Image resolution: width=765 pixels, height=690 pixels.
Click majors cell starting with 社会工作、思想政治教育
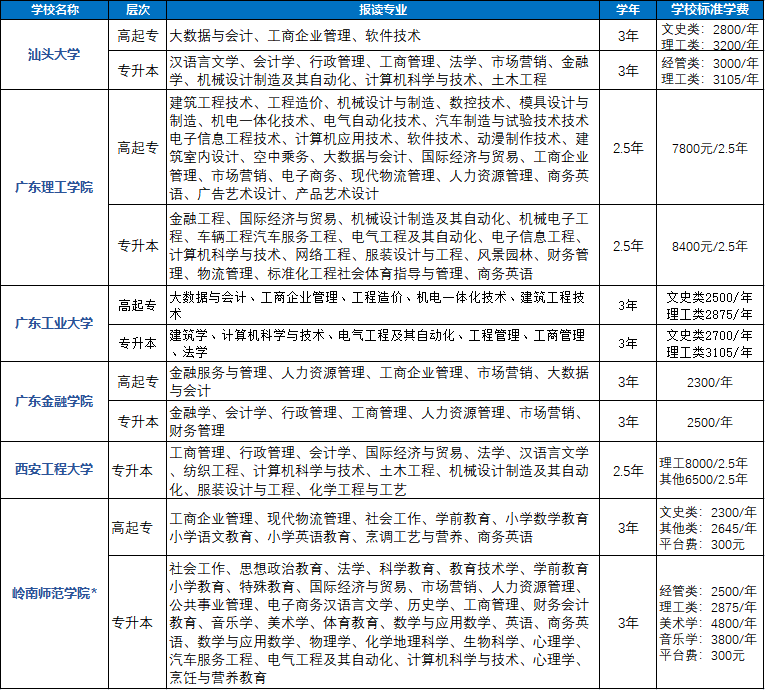tap(383, 622)
